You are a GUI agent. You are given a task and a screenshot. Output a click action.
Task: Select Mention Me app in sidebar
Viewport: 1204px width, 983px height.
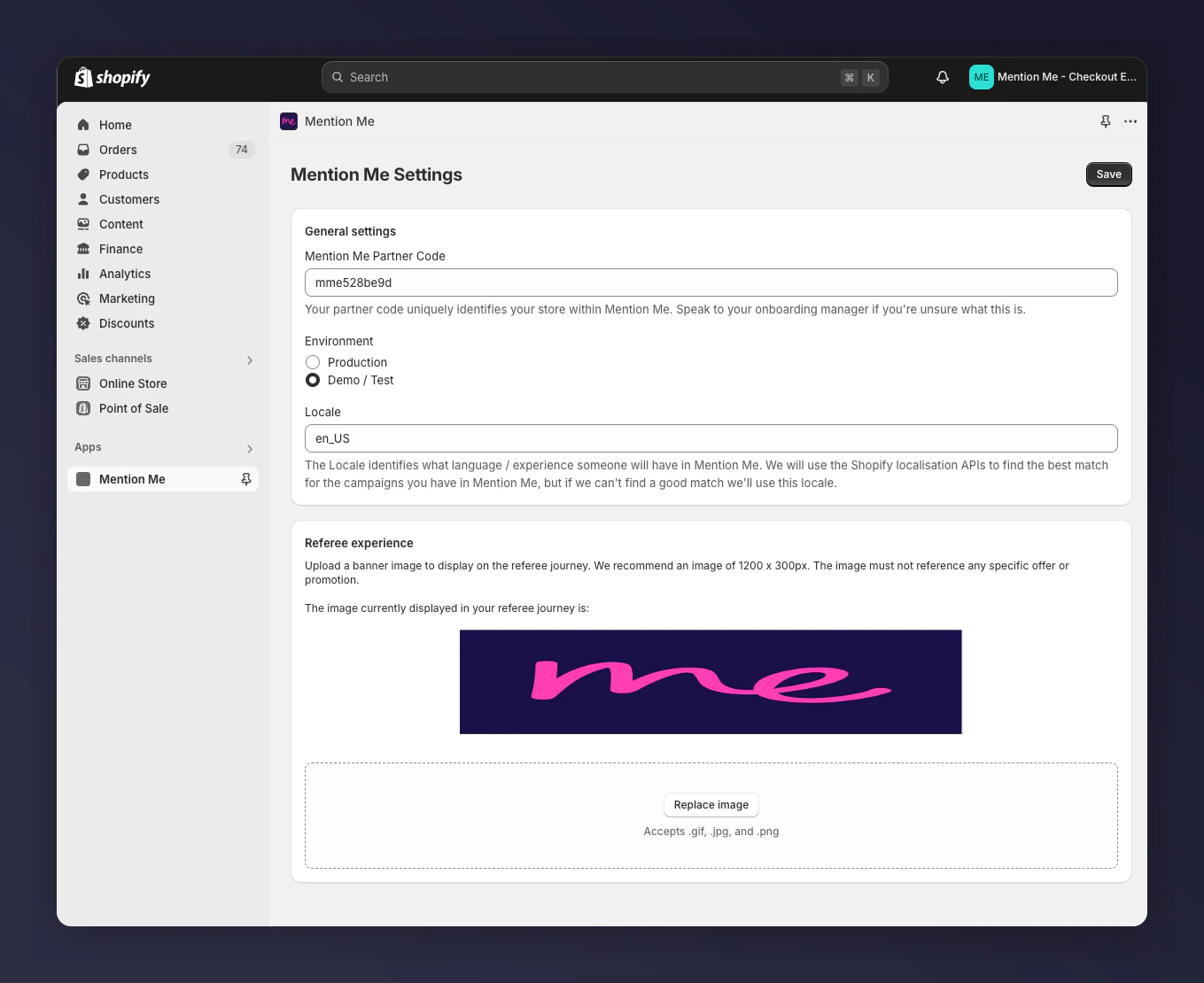[163, 479]
